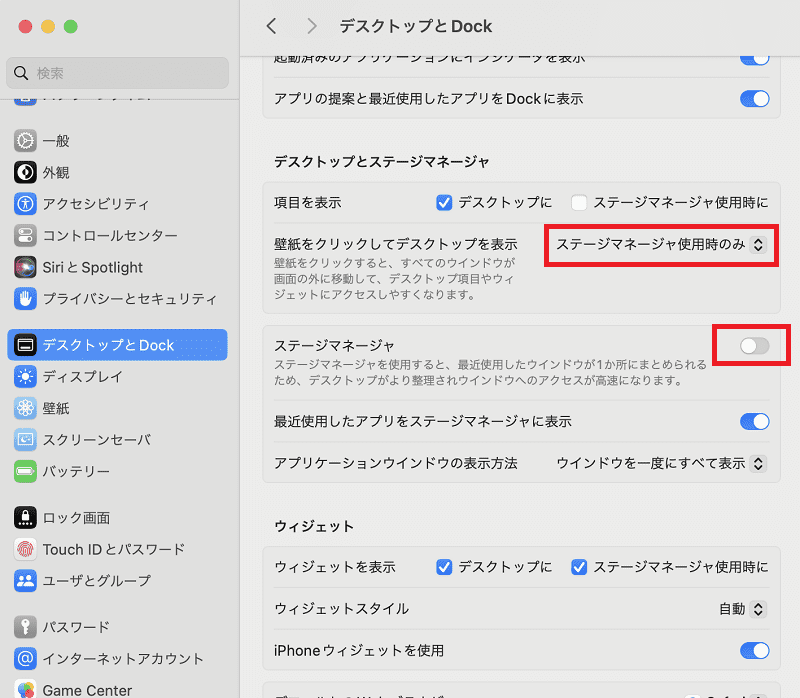Toggle 最近使用したアプリをステージマネージャに表示 switch

click(755, 421)
